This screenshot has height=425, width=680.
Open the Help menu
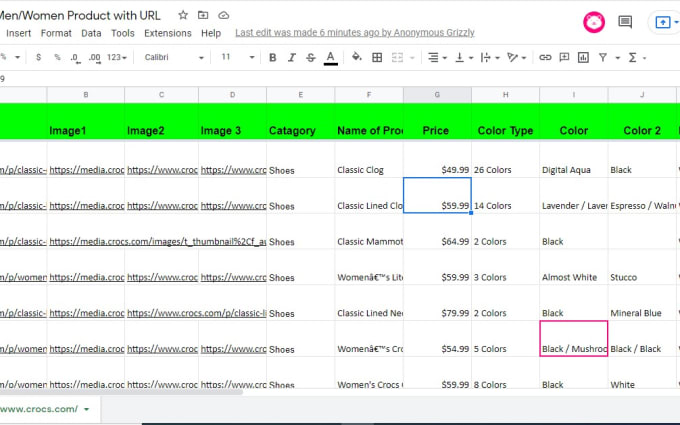point(211,33)
